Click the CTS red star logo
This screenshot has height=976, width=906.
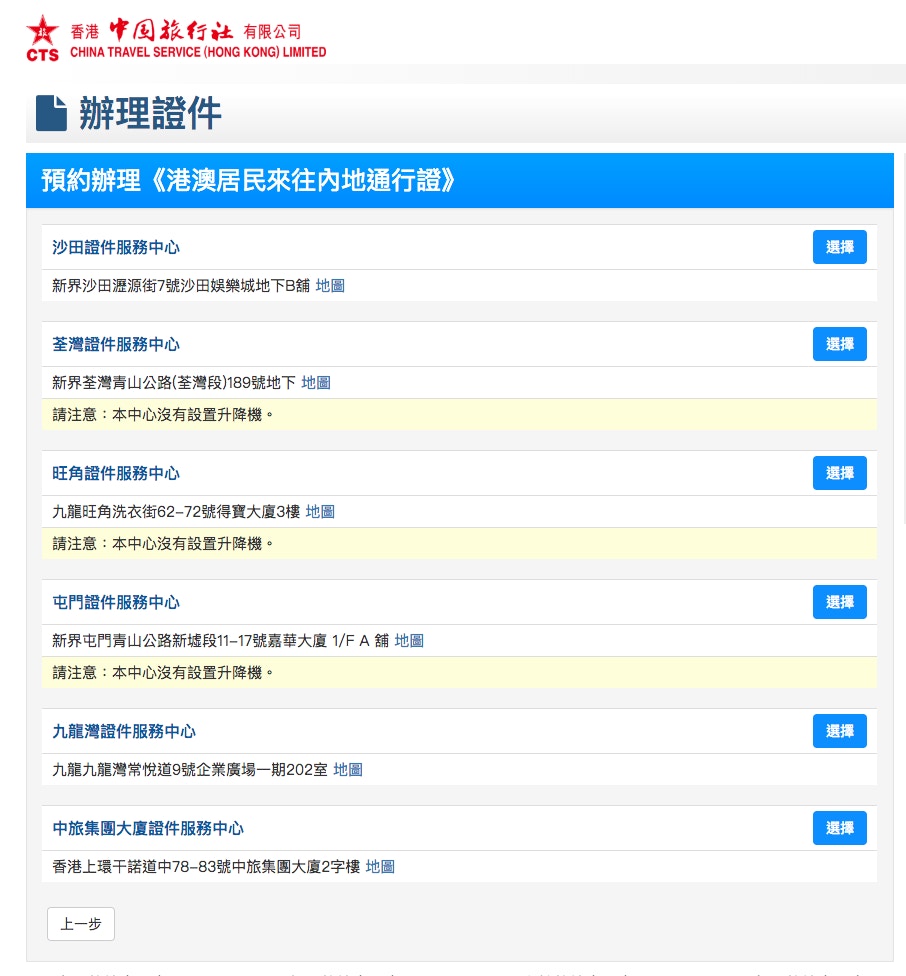42,38
